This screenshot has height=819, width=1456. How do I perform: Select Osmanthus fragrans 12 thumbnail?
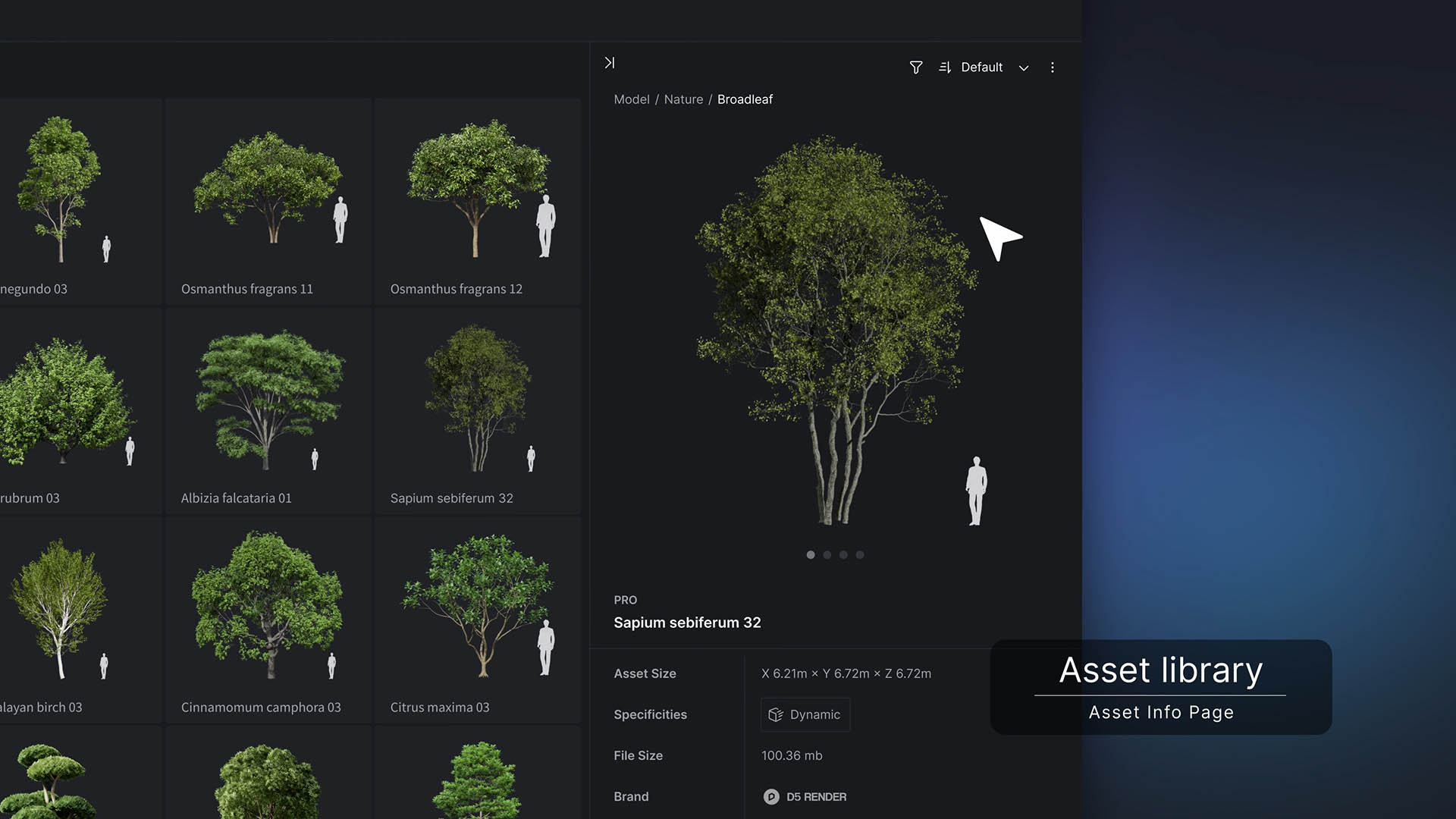click(x=478, y=201)
